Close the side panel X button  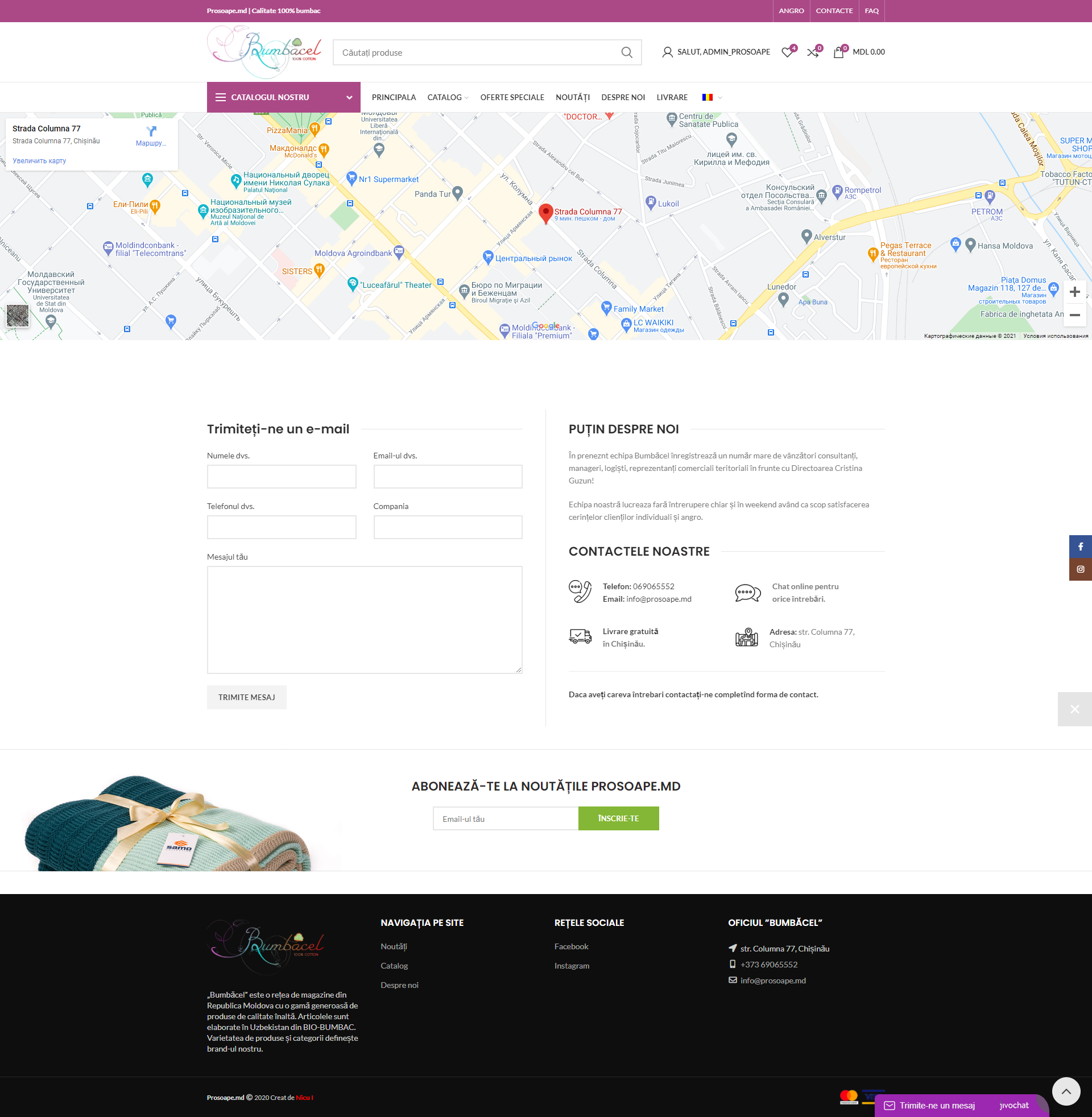(x=1074, y=709)
